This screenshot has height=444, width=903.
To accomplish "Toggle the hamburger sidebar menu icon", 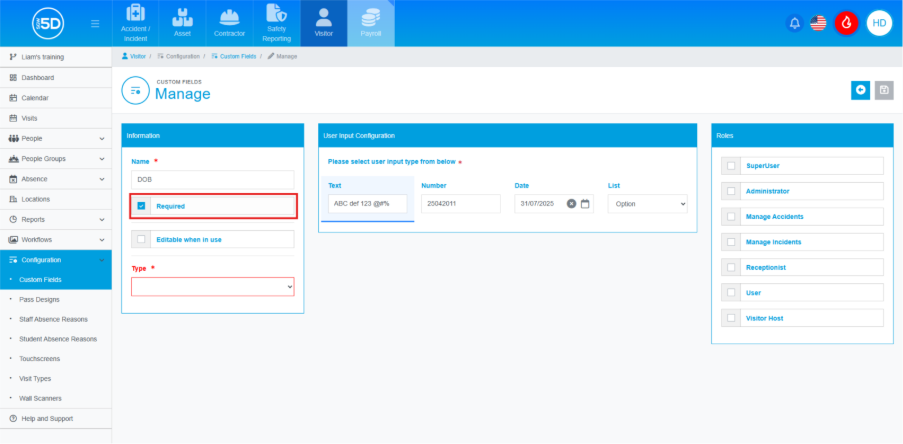I will click(x=95, y=24).
